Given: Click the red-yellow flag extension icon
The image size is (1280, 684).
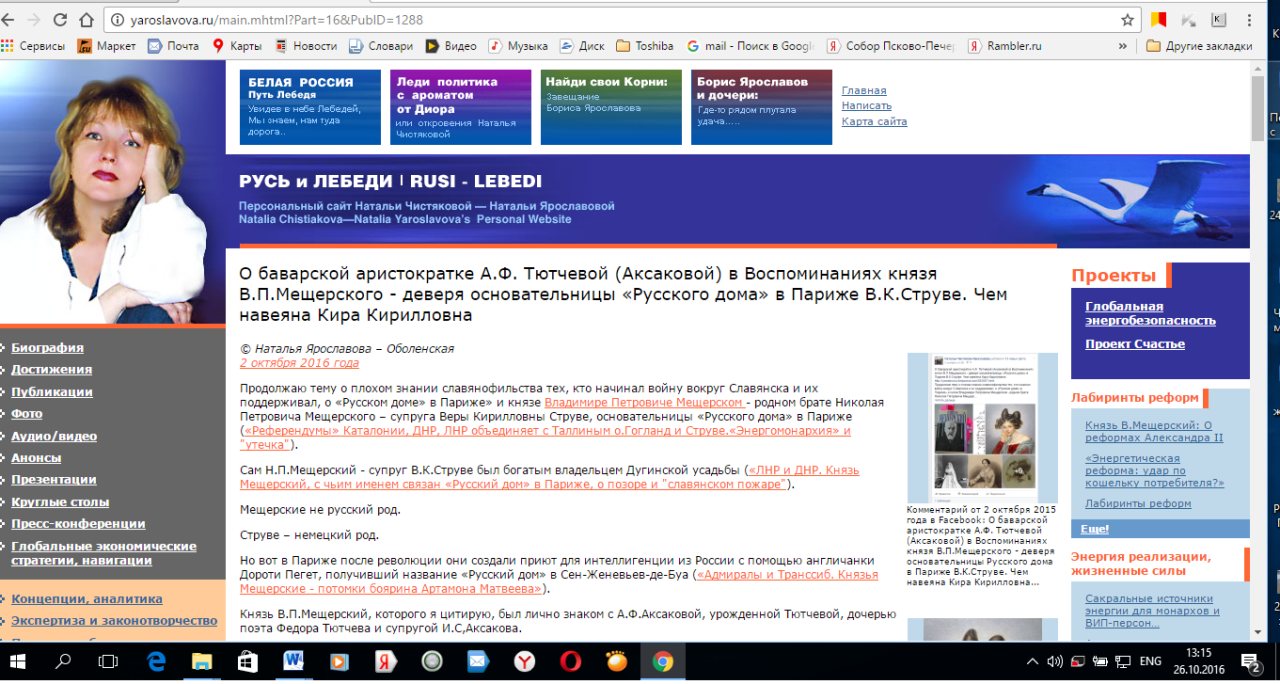Looking at the screenshot, I should tap(1159, 20).
